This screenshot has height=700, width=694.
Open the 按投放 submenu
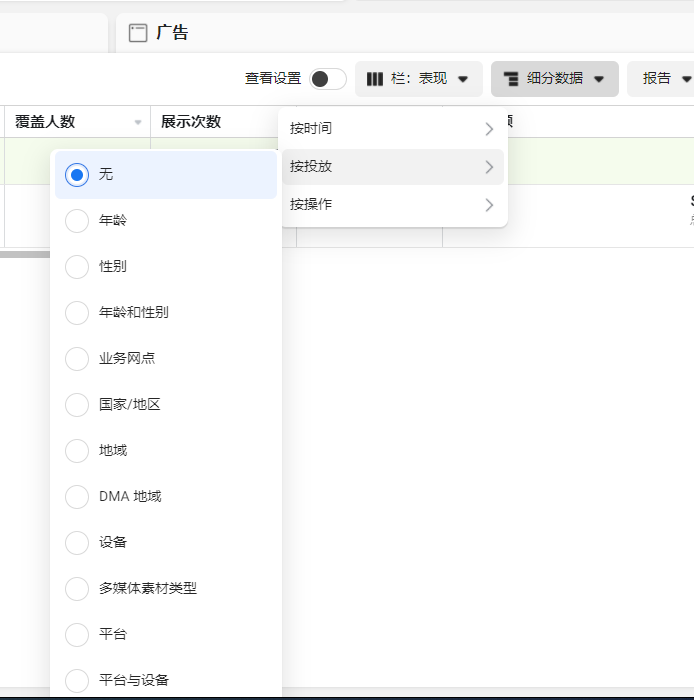pyautogui.click(x=393, y=167)
